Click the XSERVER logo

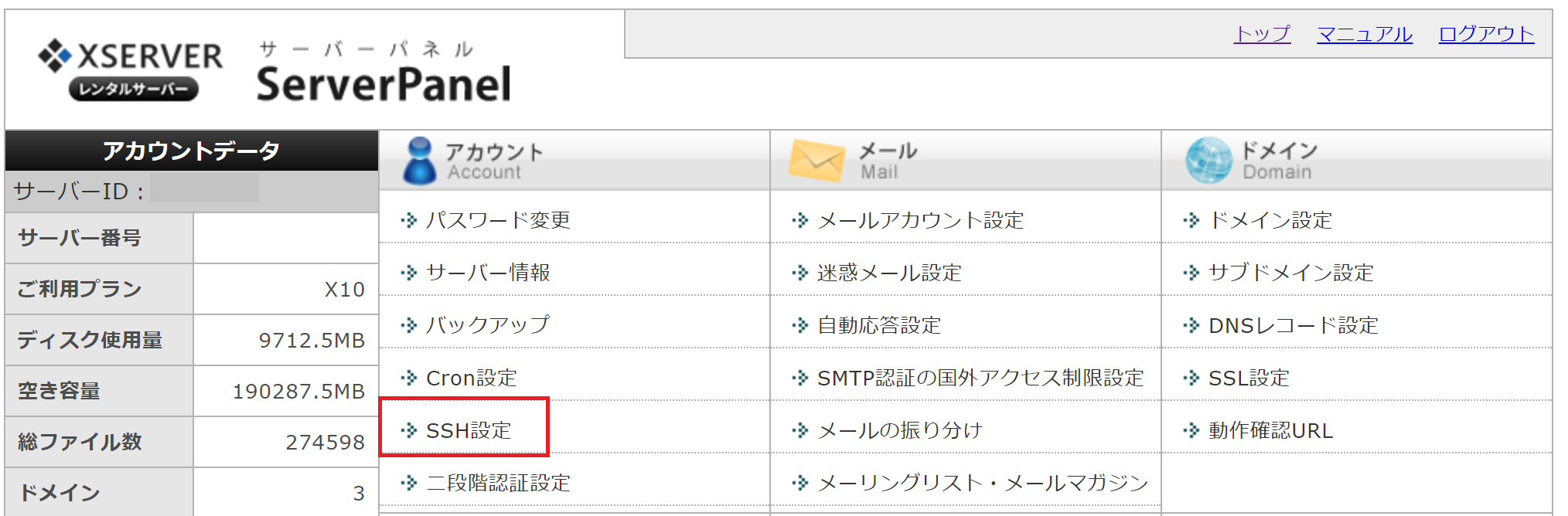[x=131, y=69]
